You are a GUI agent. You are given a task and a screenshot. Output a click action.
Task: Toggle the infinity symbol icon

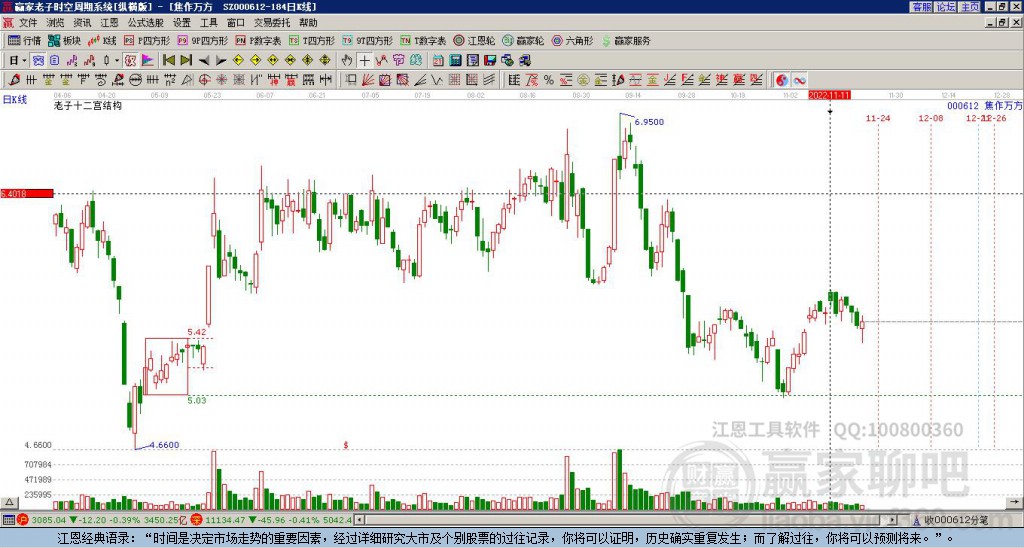pyautogui.click(x=799, y=80)
